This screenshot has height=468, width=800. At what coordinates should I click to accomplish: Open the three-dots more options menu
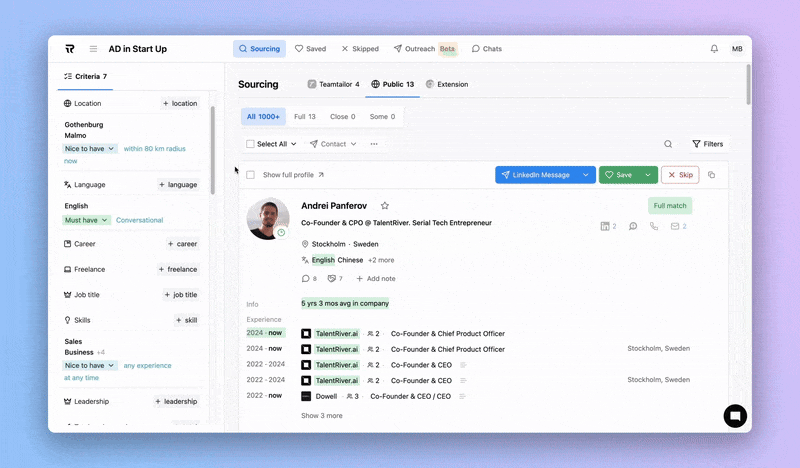pyautogui.click(x=374, y=144)
